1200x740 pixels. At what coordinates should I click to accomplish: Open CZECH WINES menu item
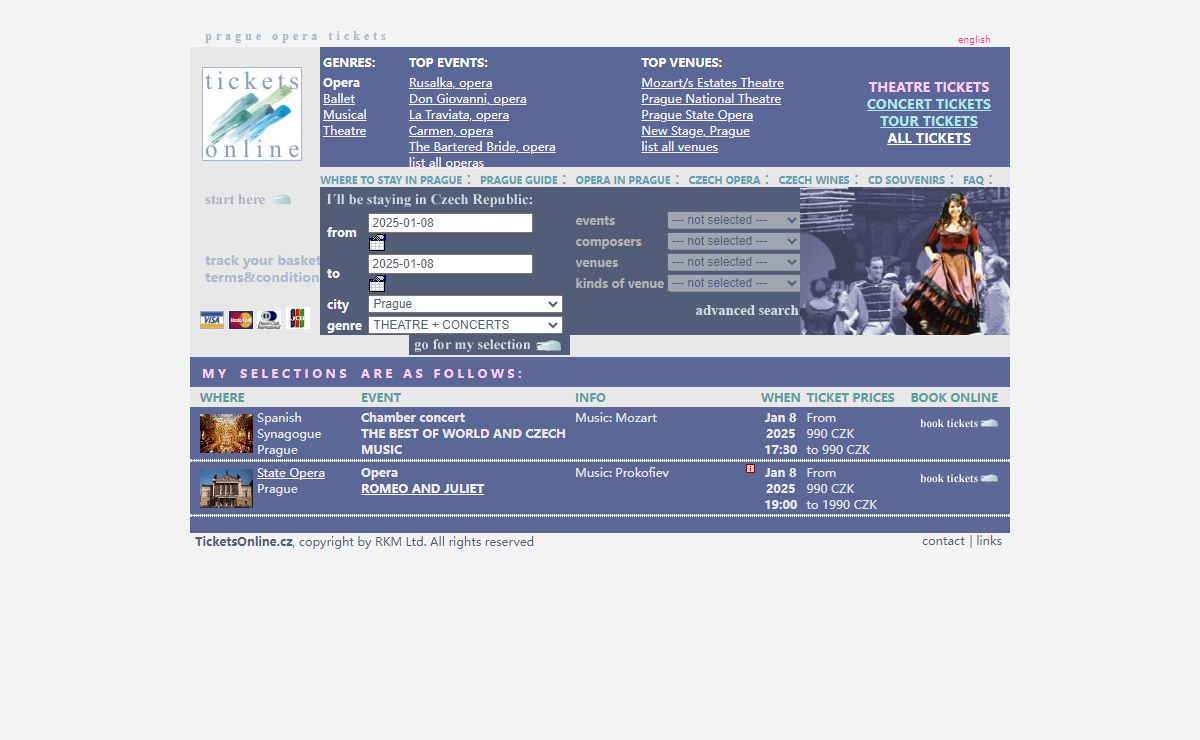[x=814, y=180]
